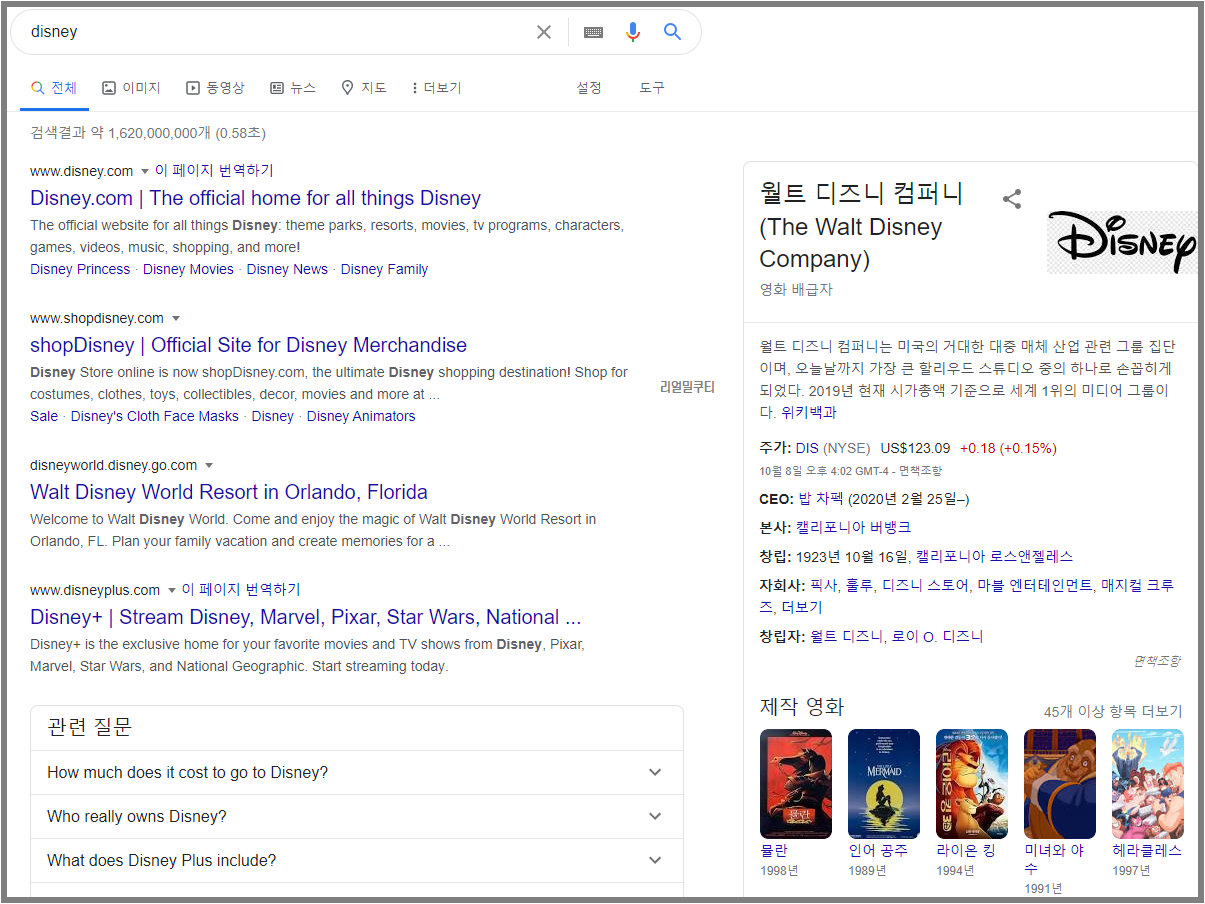Open the DIS stock ticker link

click(807, 448)
